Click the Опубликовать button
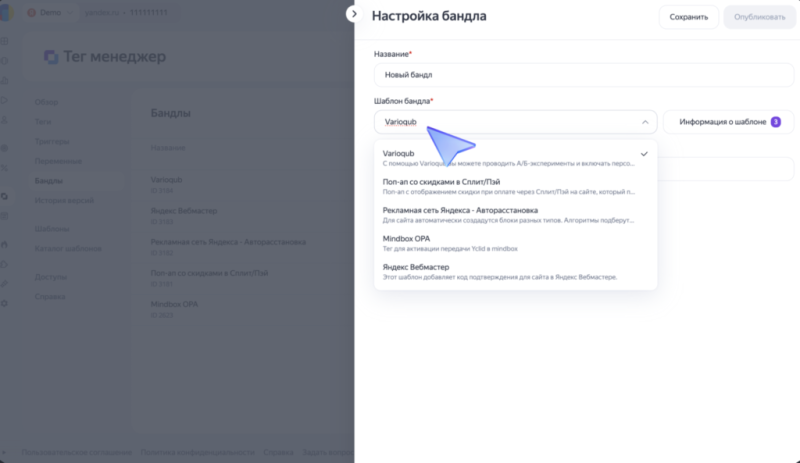Viewport: 800px width, 463px height. [x=759, y=17]
